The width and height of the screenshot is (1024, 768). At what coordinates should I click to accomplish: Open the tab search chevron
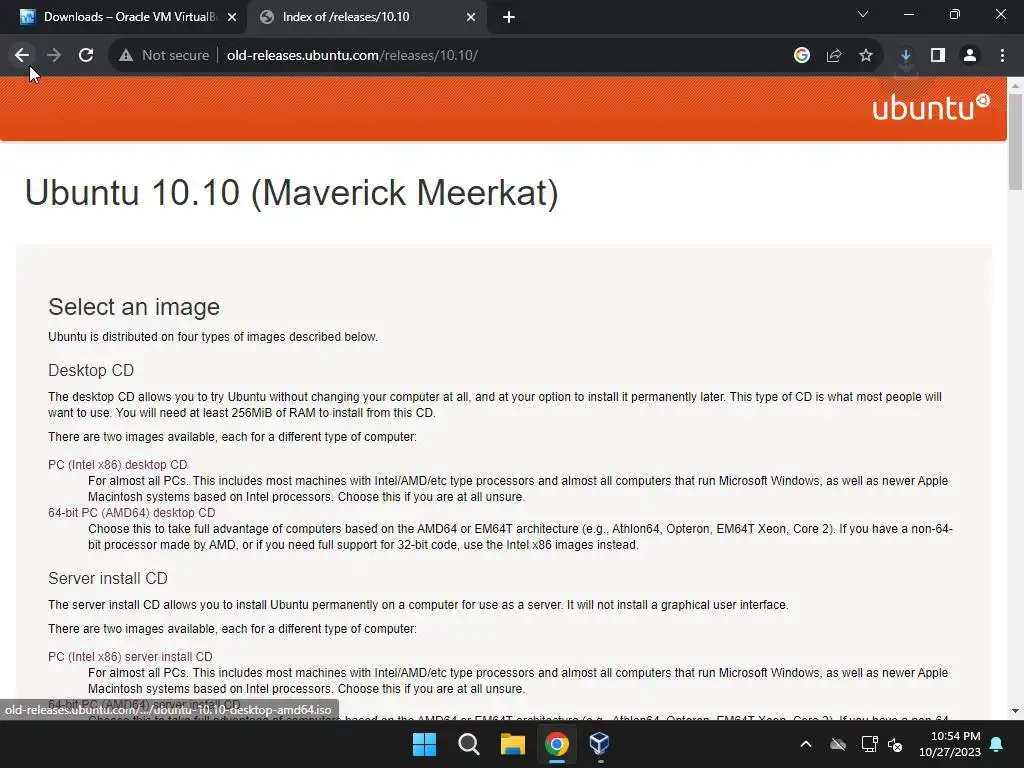pos(863,14)
